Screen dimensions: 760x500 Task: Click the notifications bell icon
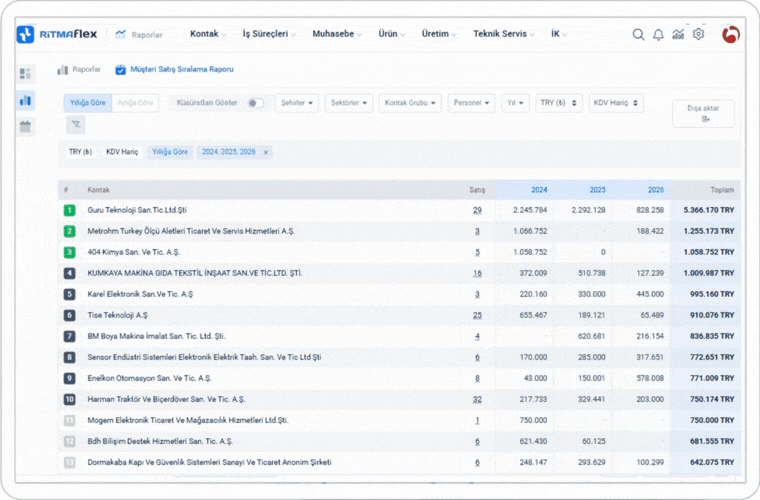(658, 34)
